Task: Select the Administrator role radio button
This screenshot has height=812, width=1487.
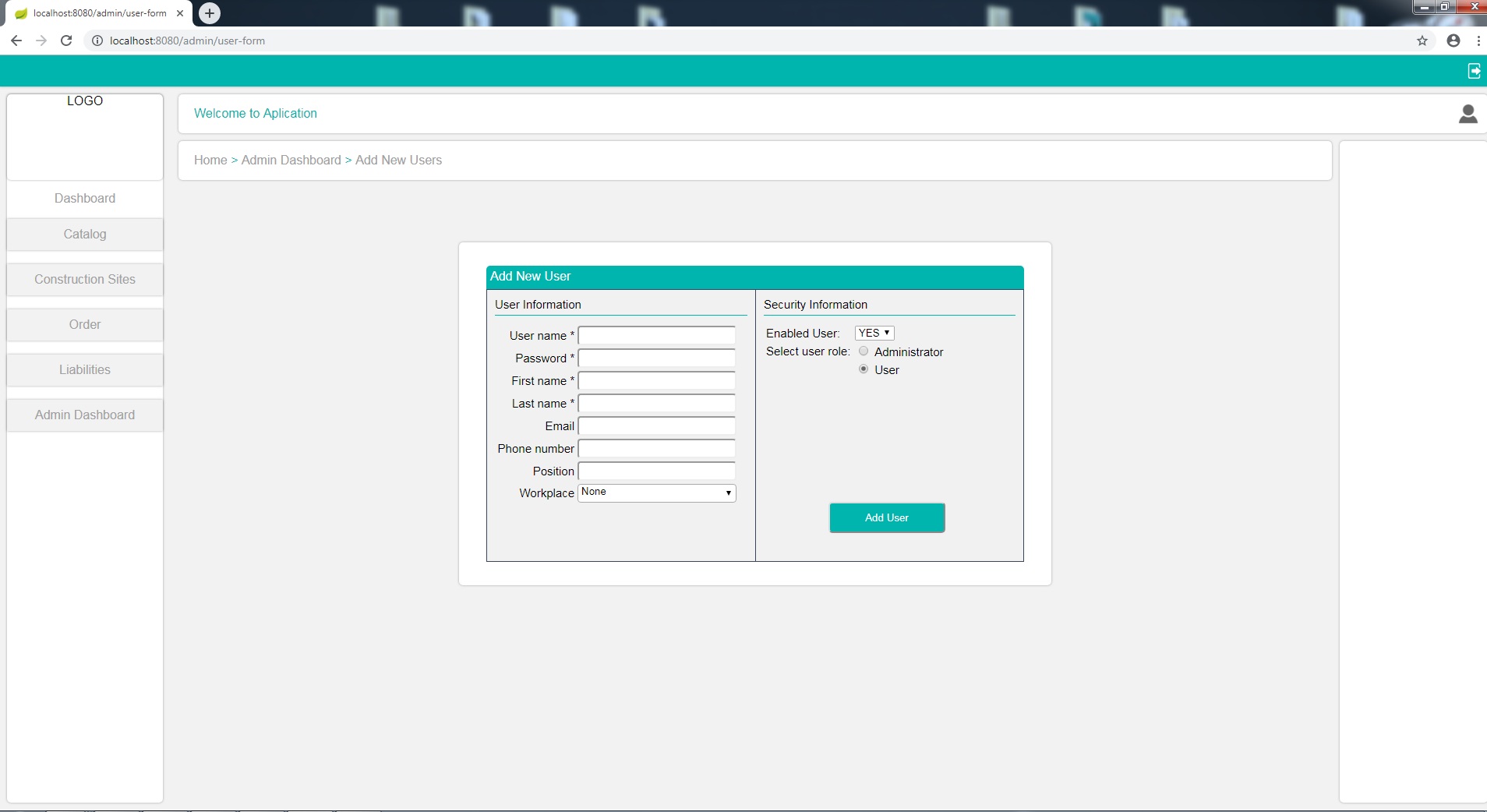Action: coord(864,351)
